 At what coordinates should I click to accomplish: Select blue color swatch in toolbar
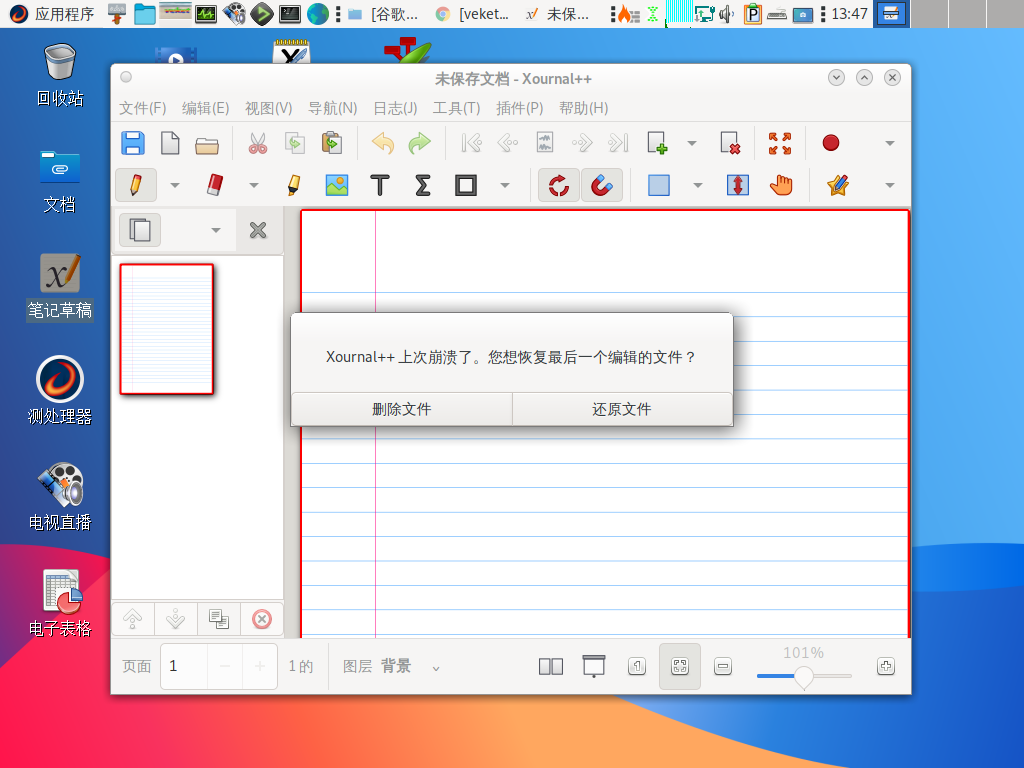pyautogui.click(x=658, y=185)
